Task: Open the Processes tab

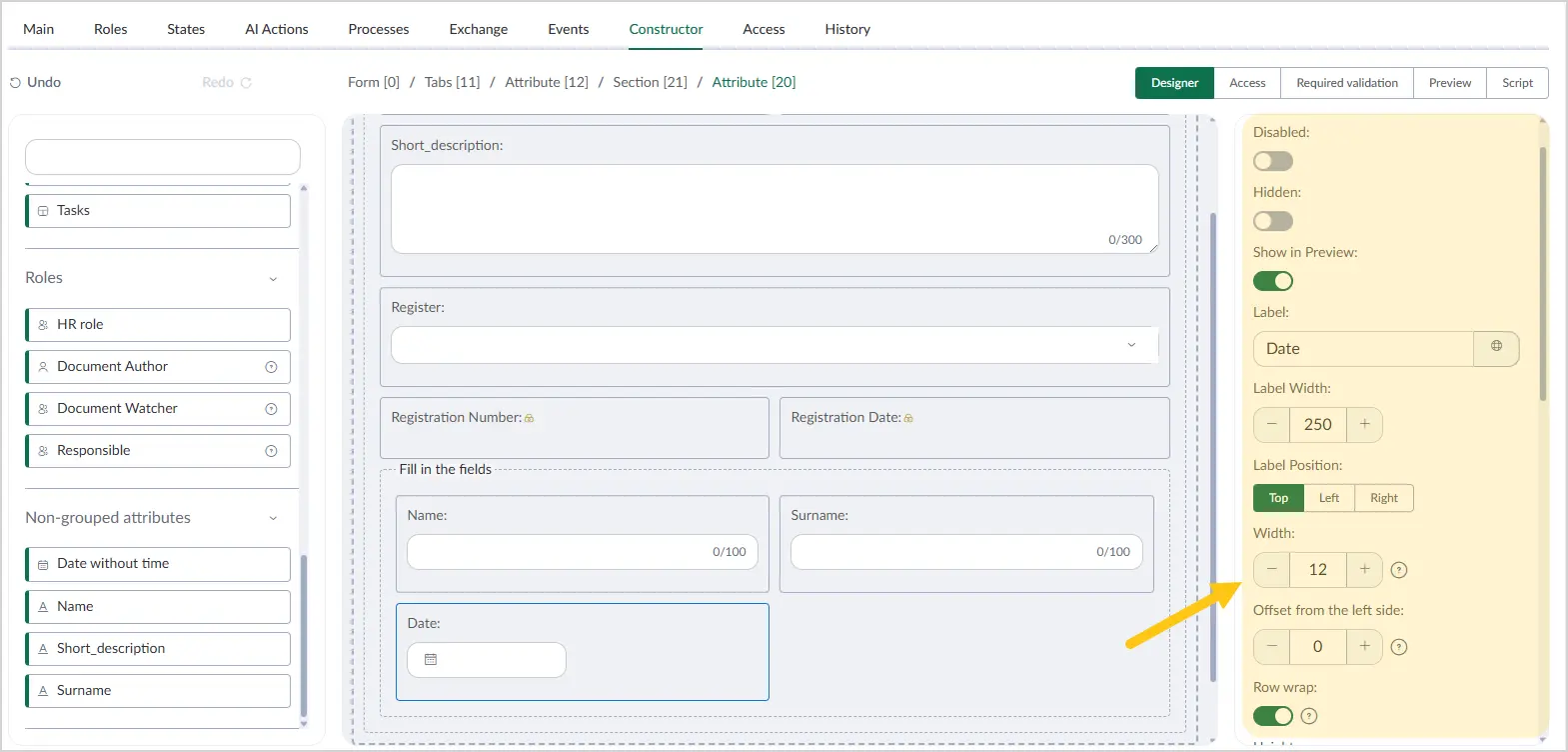Action: coord(379,29)
